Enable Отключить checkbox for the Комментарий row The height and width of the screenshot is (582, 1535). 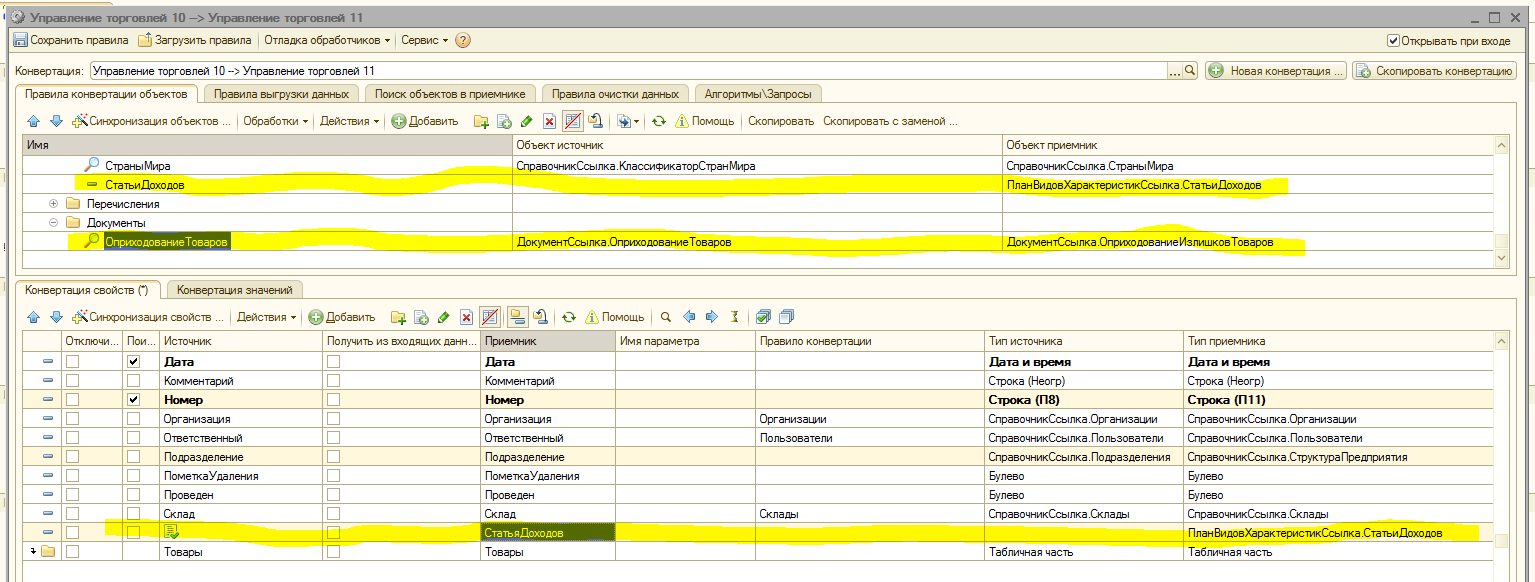pos(73,381)
